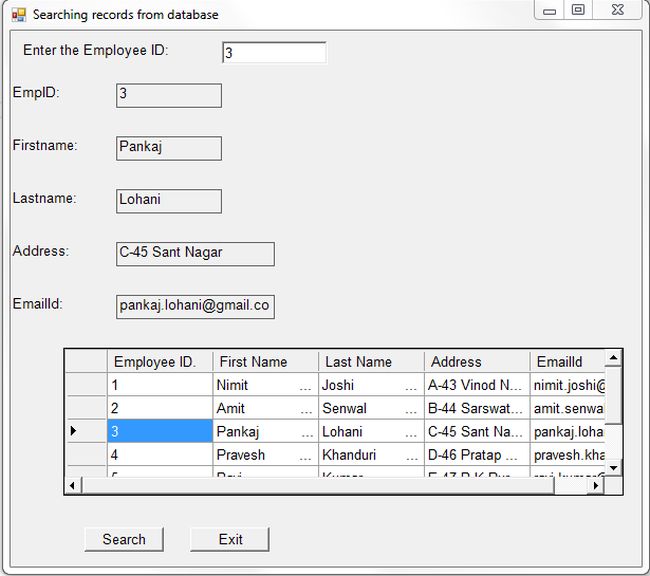The width and height of the screenshot is (650, 576).
Task: Click the Khanduri last name cell
Action: click(x=371, y=454)
